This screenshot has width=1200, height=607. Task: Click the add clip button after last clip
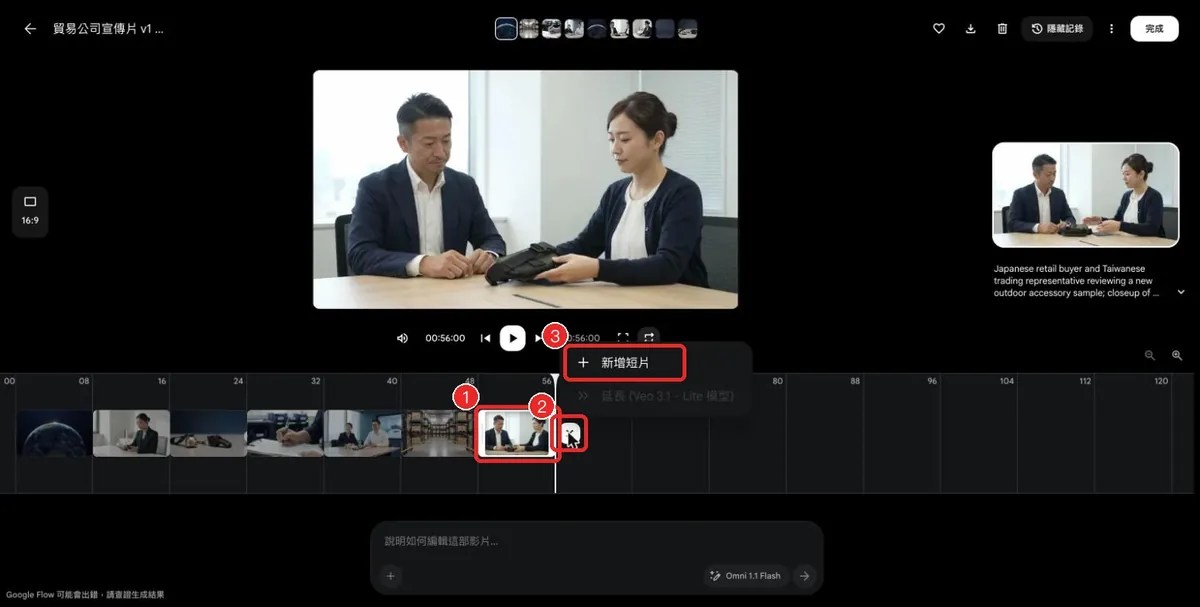[571, 433]
